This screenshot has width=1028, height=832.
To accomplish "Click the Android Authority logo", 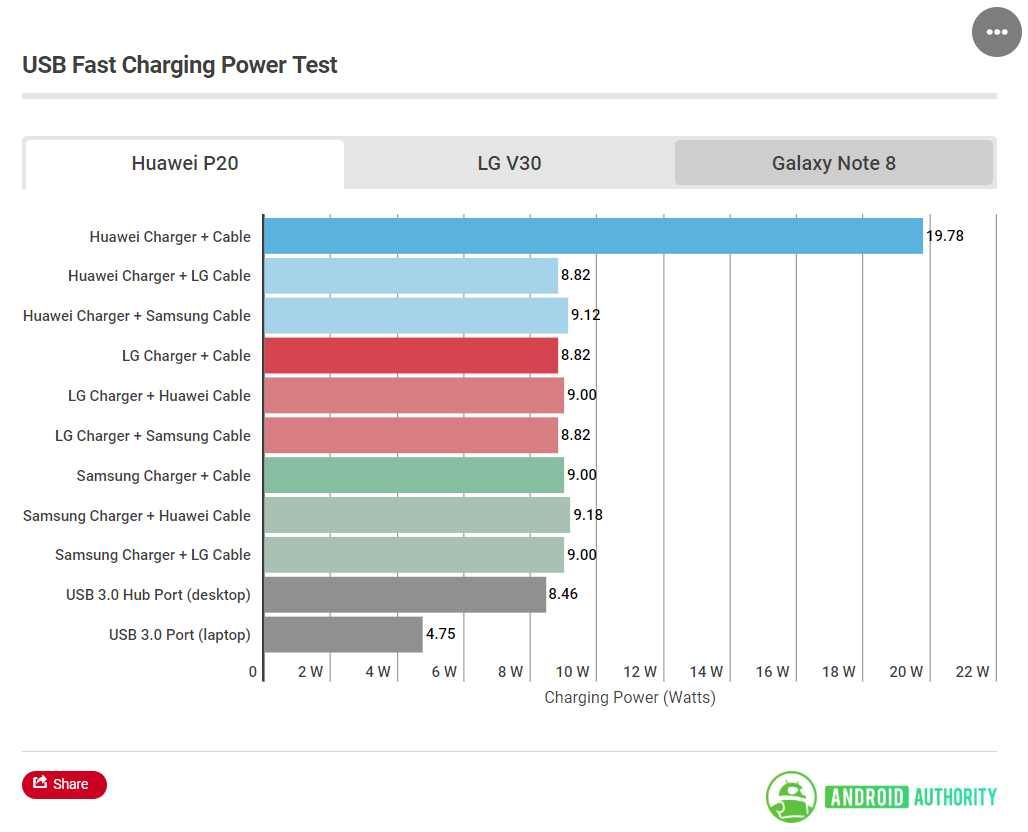I will point(880,797).
